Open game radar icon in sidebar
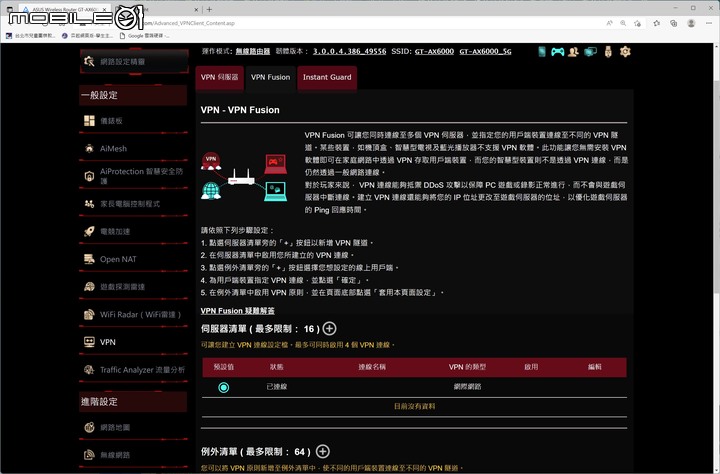The image size is (720, 474). pyautogui.click(x=89, y=287)
